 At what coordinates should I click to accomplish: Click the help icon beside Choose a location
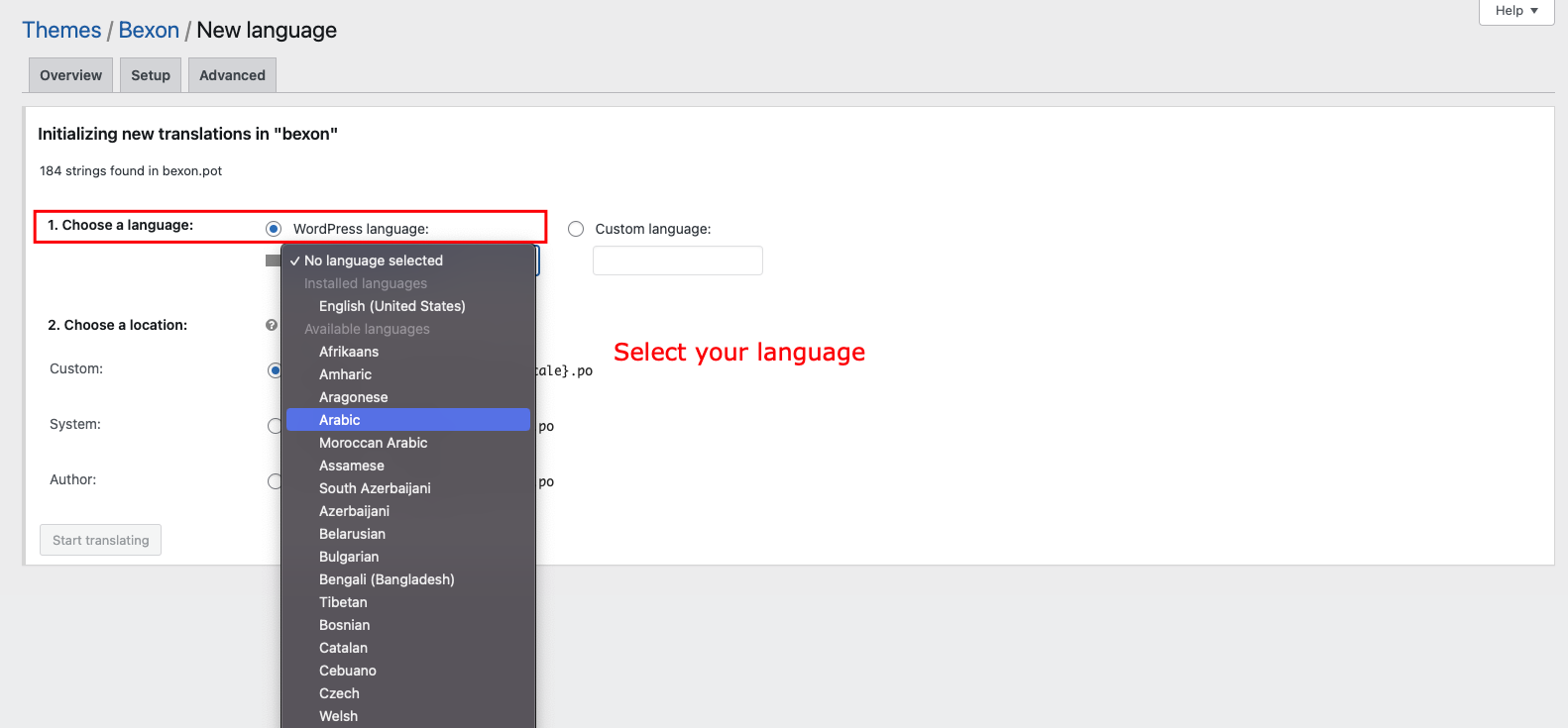272,325
